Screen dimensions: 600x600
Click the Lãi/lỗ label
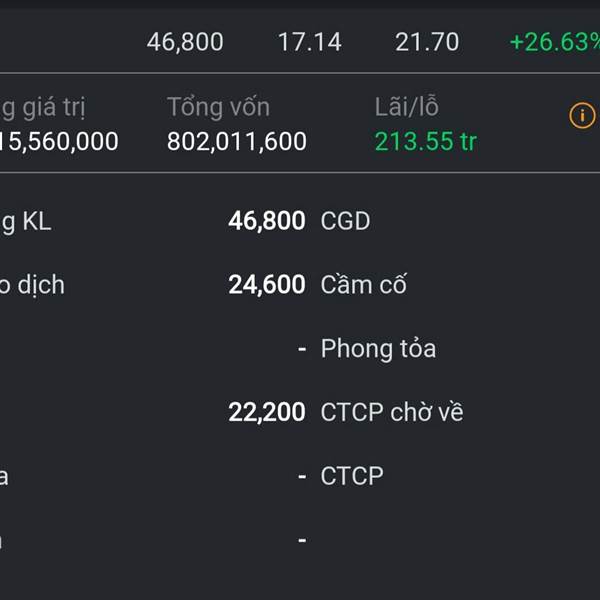point(406,107)
